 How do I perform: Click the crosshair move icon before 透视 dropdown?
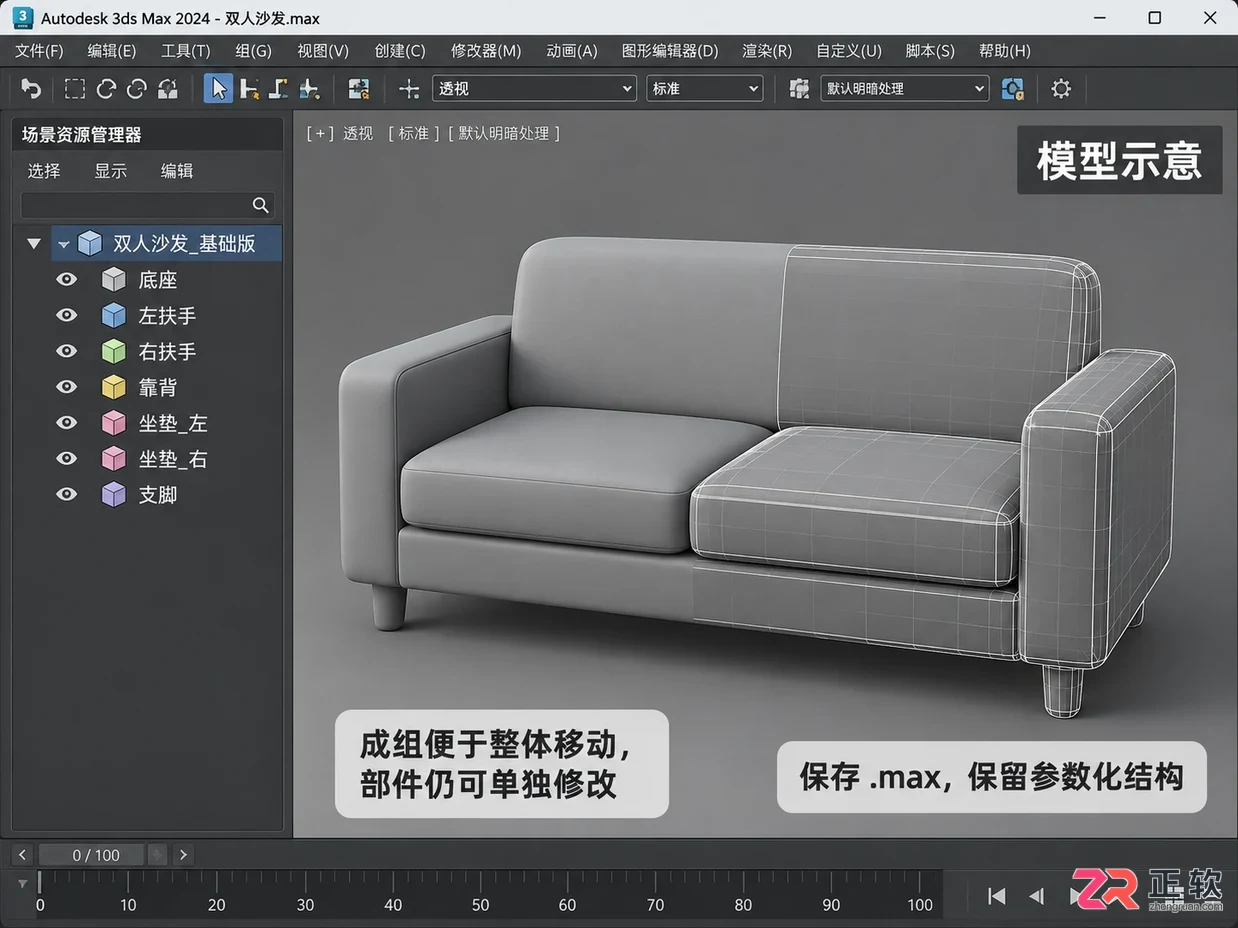(408, 89)
